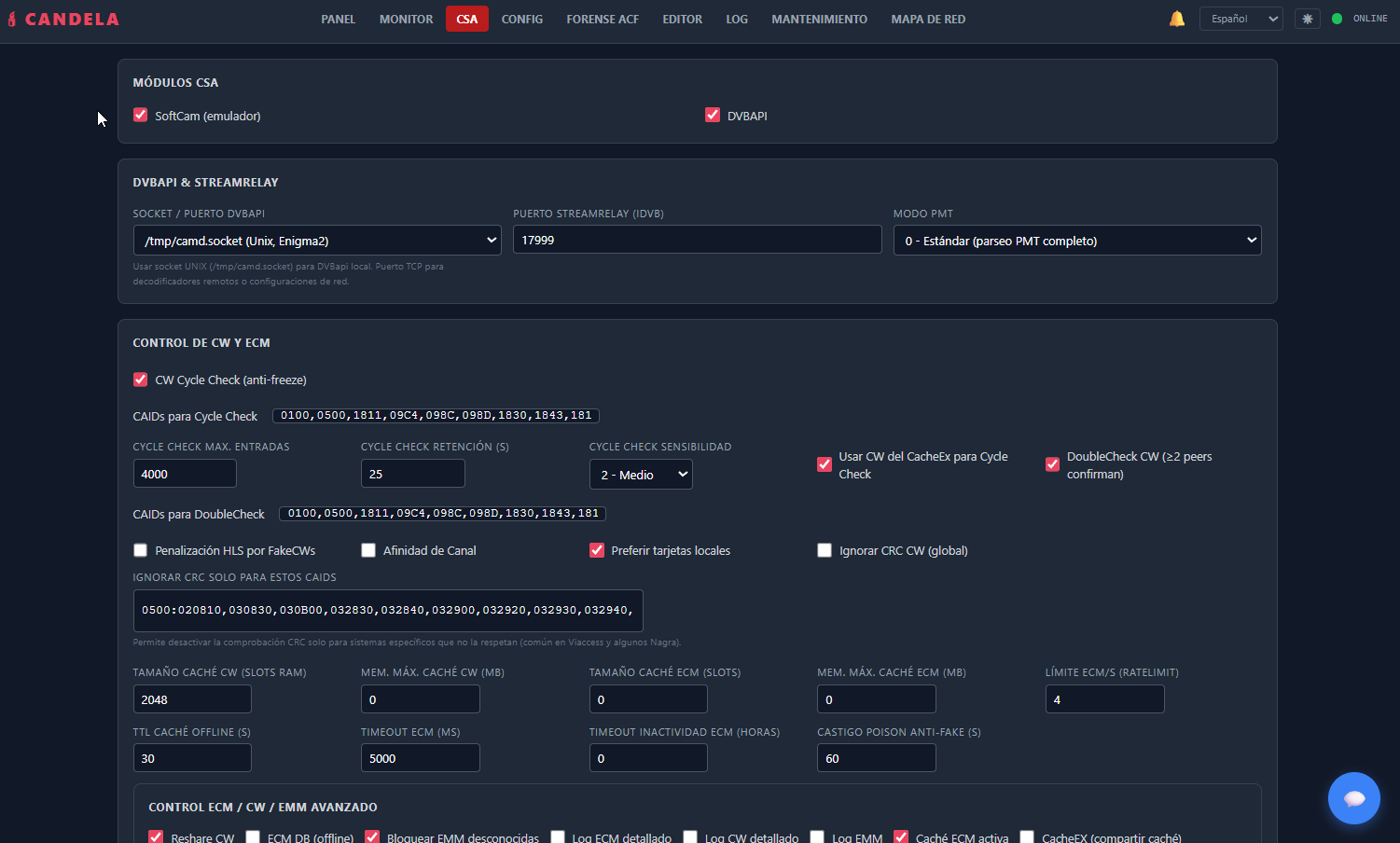Toggle Usar CW del CacheEx para Cycle Check
The height and width of the screenshot is (843, 1400).
tap(825, 464)
